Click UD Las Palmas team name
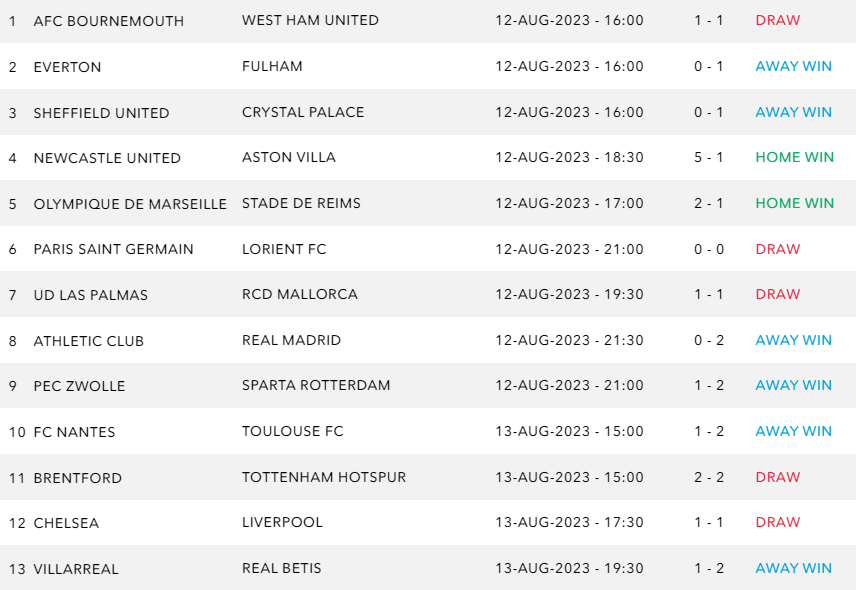The width and height of the screenshot is (856, 590). 90,295
